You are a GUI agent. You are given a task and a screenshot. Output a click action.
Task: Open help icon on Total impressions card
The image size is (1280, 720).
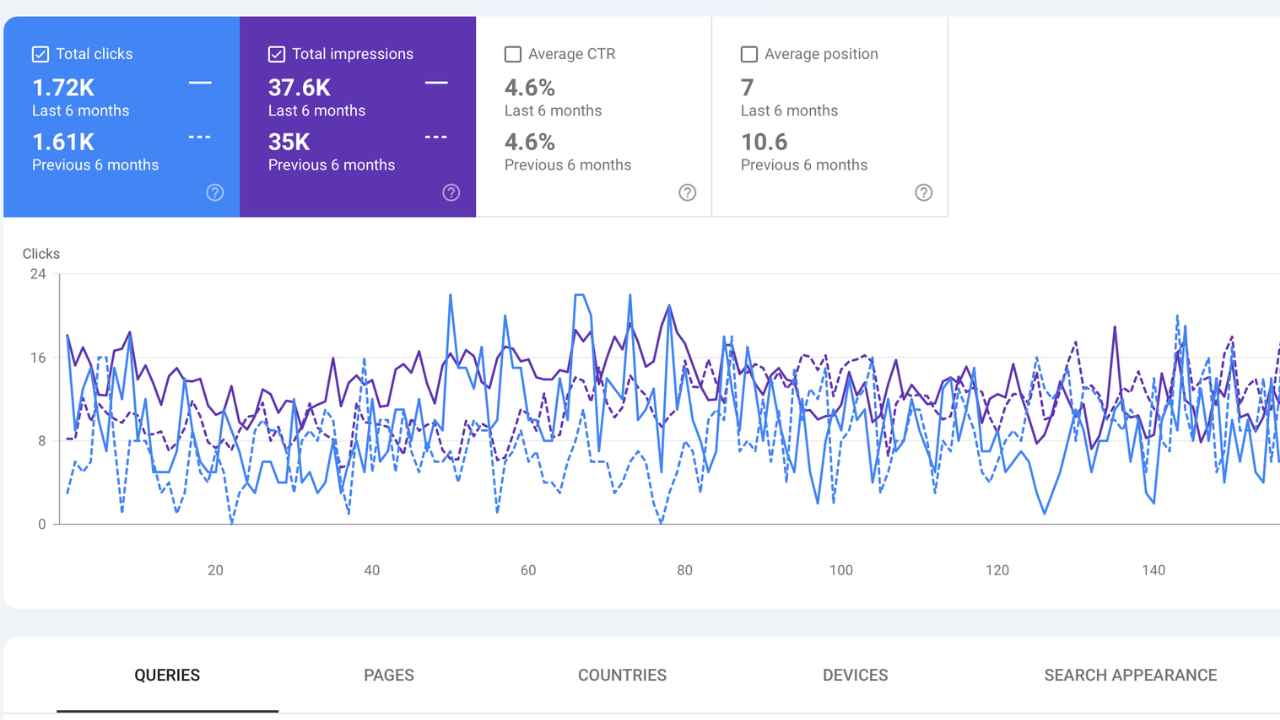tap(451, 193)
